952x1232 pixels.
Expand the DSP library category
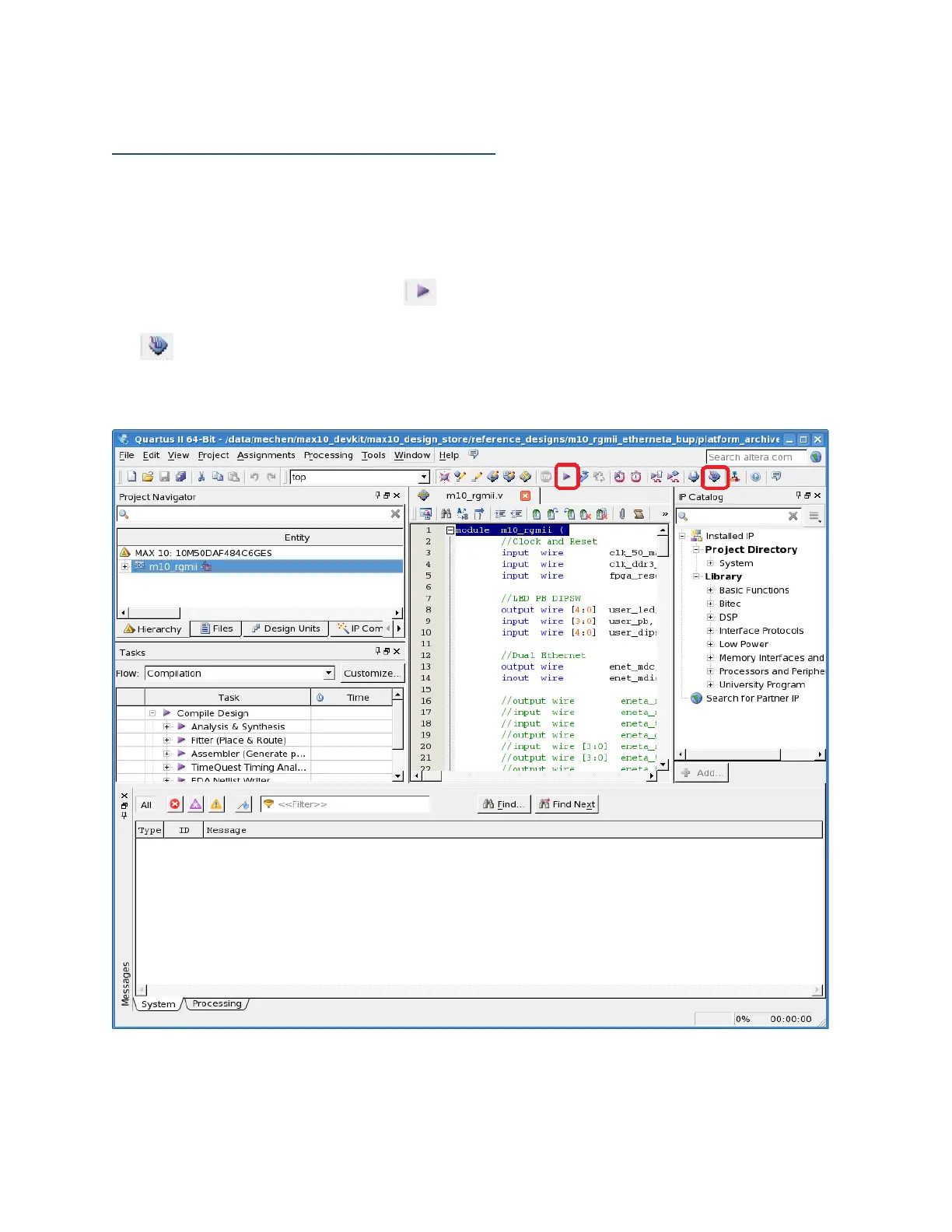click(710, 618)
